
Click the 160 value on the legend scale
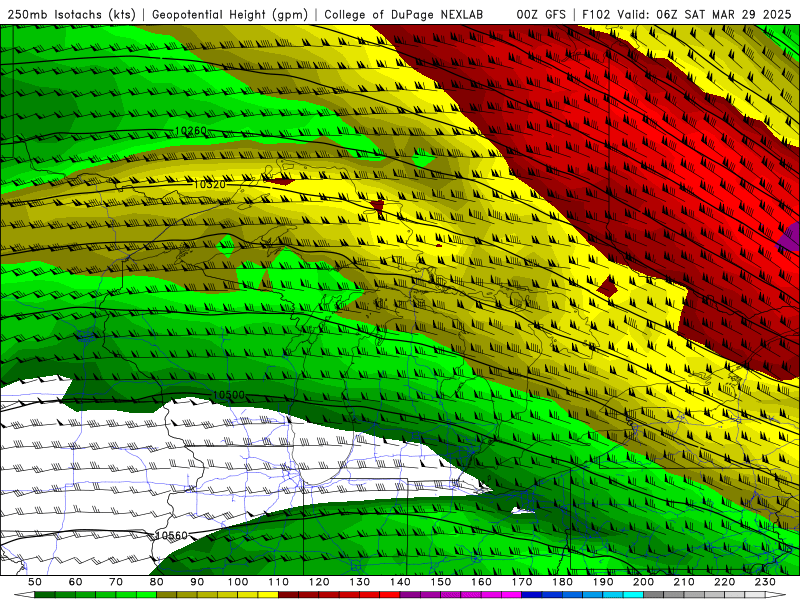pyautogui.click(x=481, y=582)
